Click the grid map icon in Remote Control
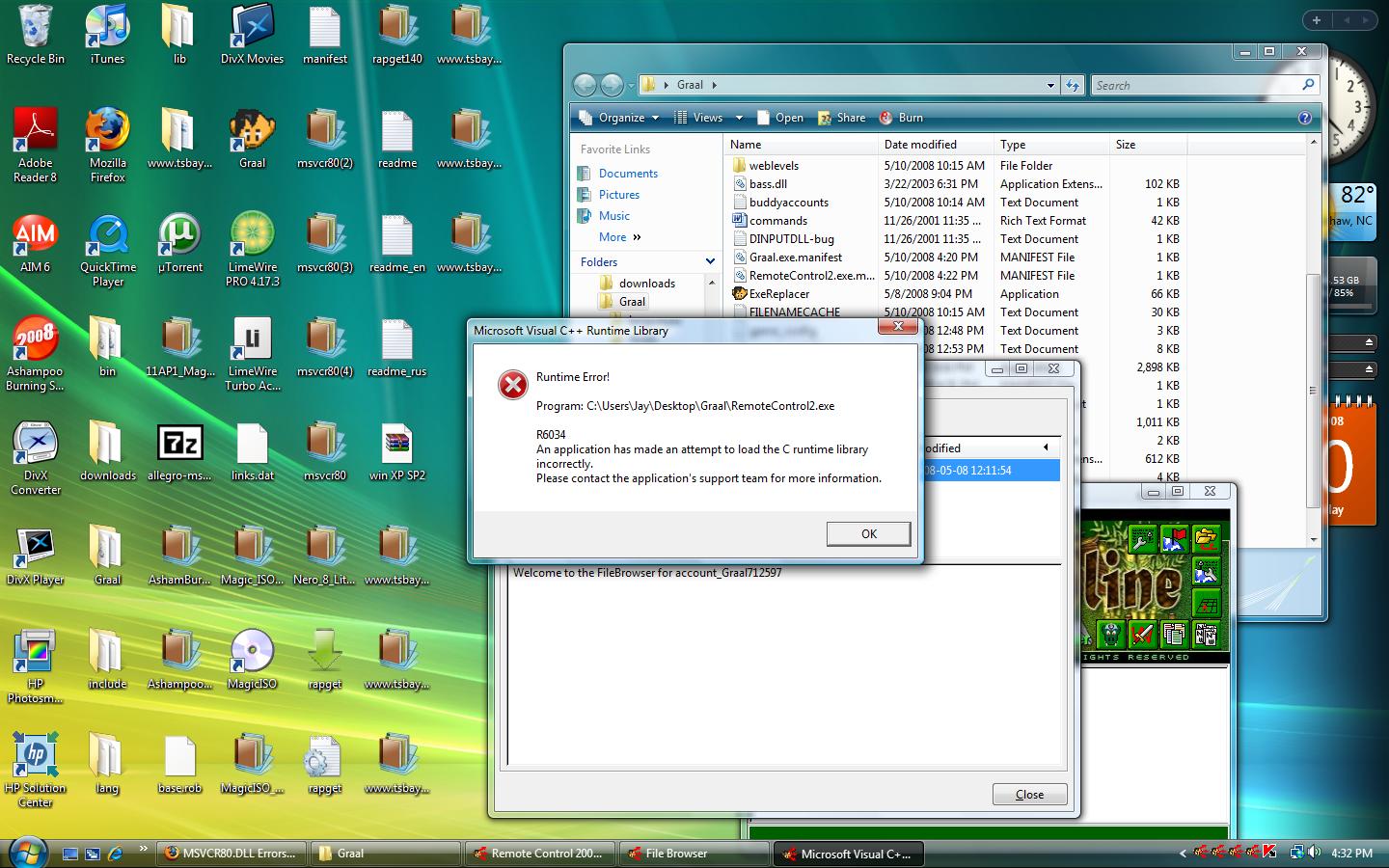1389x868 pixels. coord(1206,603)
